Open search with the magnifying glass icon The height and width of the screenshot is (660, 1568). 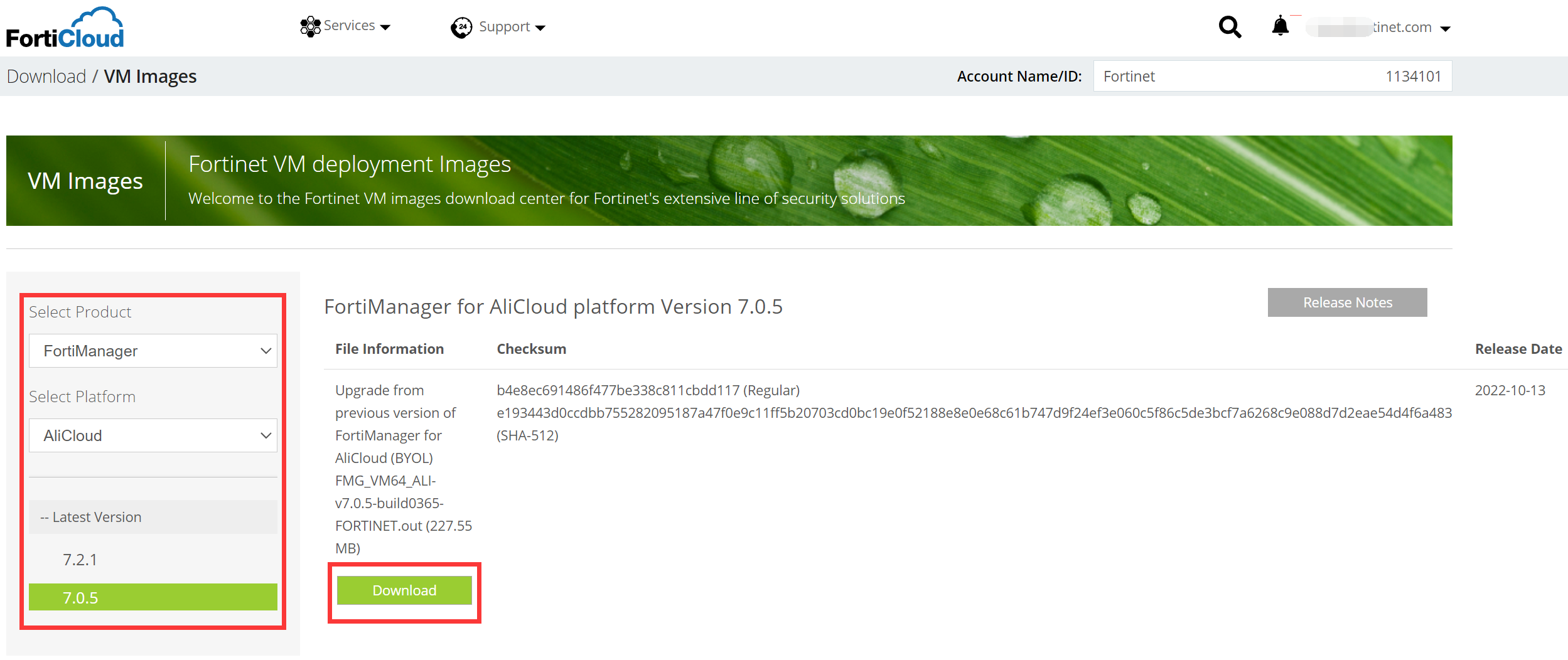click(1229, 27)
